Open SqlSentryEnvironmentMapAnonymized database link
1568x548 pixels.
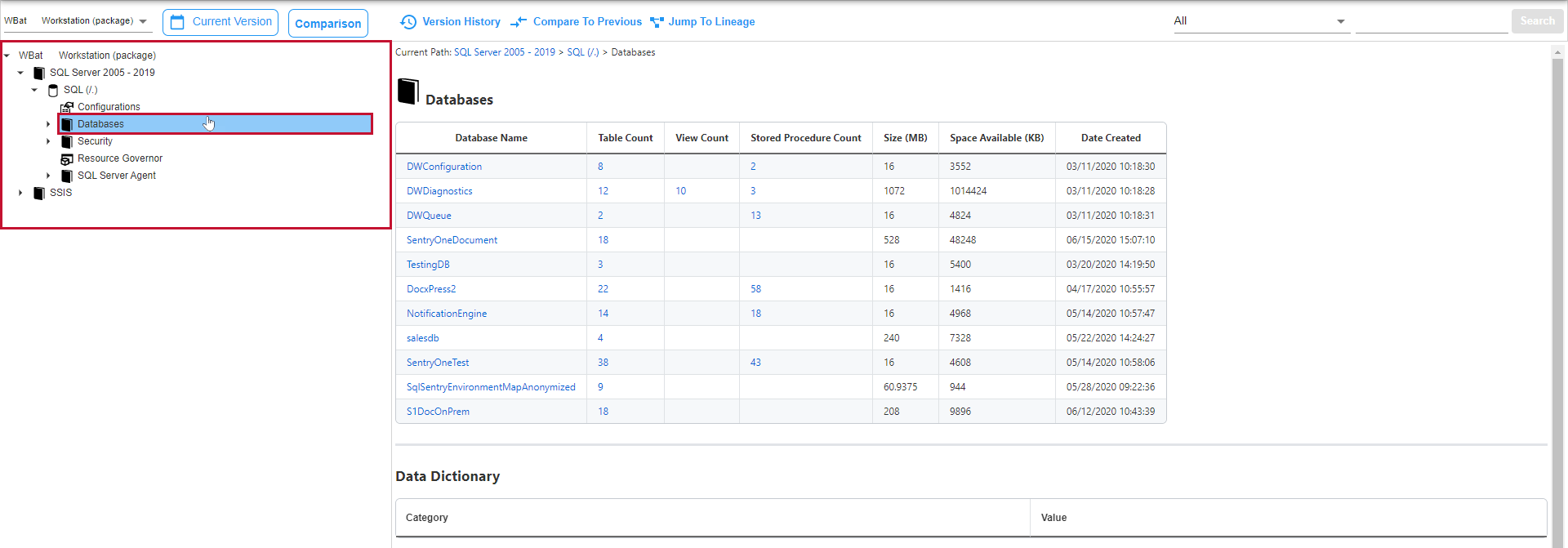(491, 387)
